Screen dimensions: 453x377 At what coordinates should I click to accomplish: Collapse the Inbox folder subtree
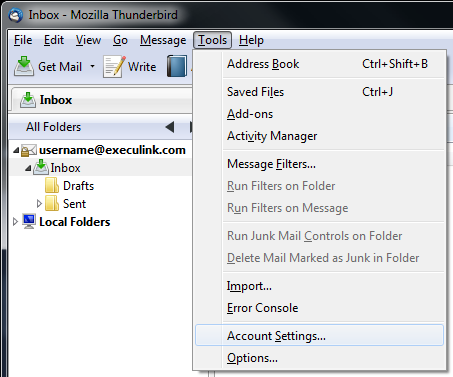[x=28, y=169]
